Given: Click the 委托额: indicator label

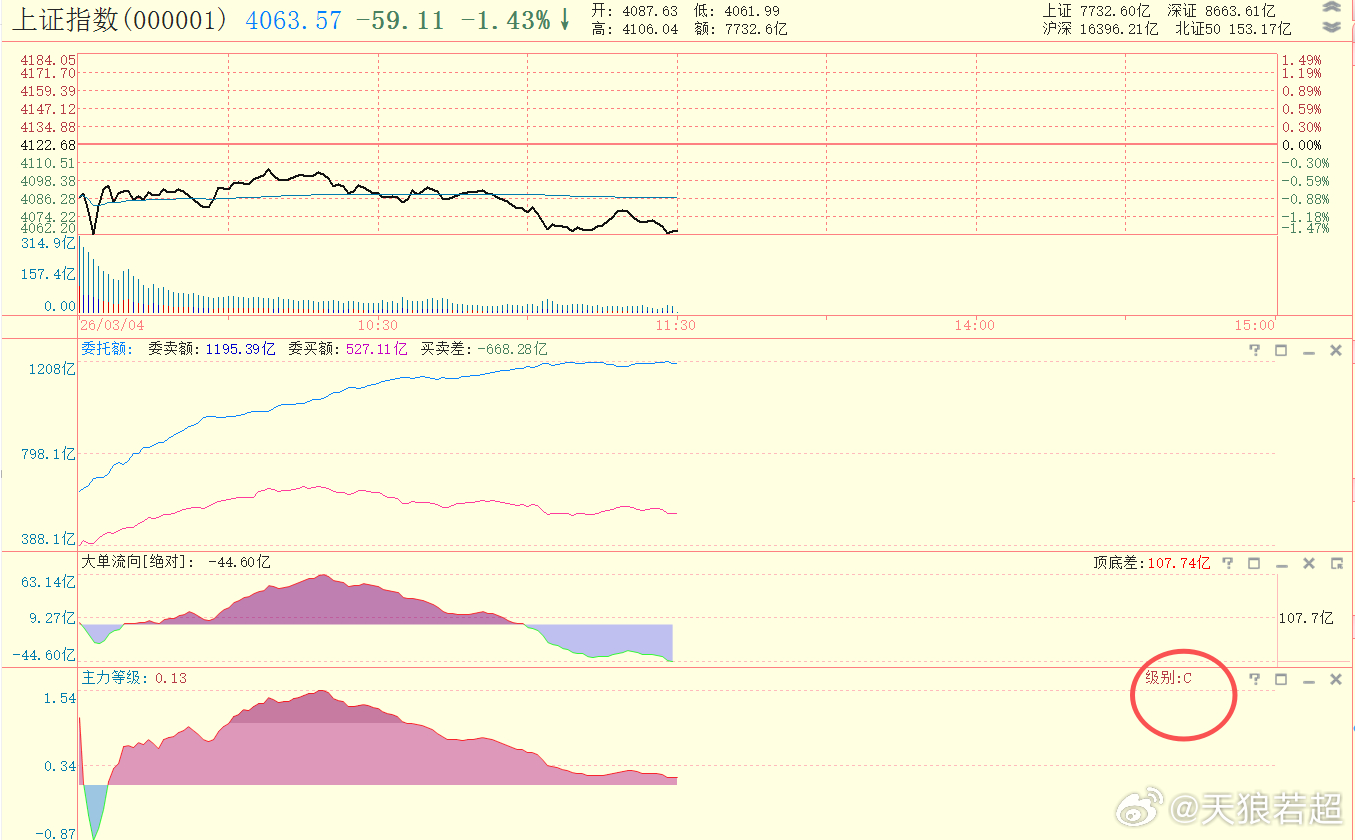Looking at the screenshot, I should click(106, 349).
